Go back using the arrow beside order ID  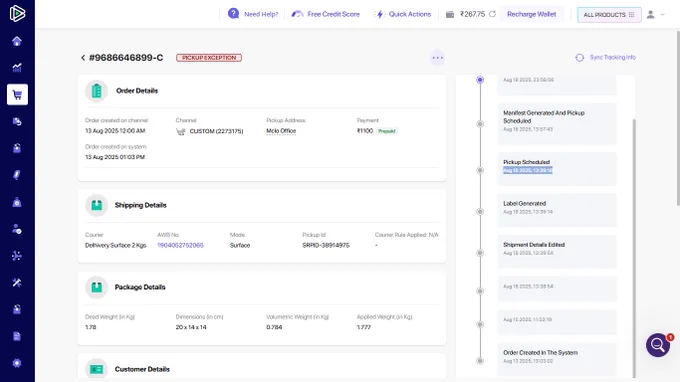click(83, 58)
